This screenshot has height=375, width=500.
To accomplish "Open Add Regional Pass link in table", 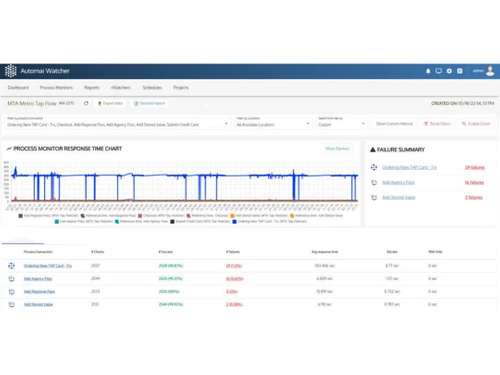I will pos(39,292).
